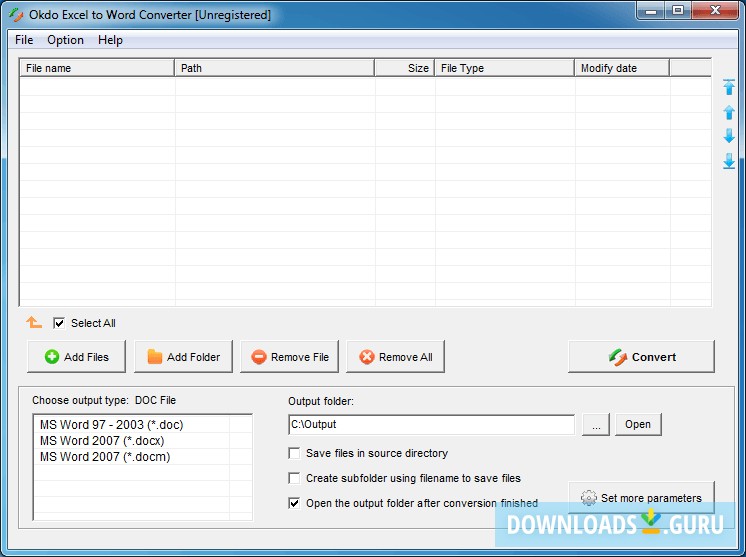Toggle the Select All checkbox
Image resolution: width=746 pixels, height=557 pixels.
59,323
